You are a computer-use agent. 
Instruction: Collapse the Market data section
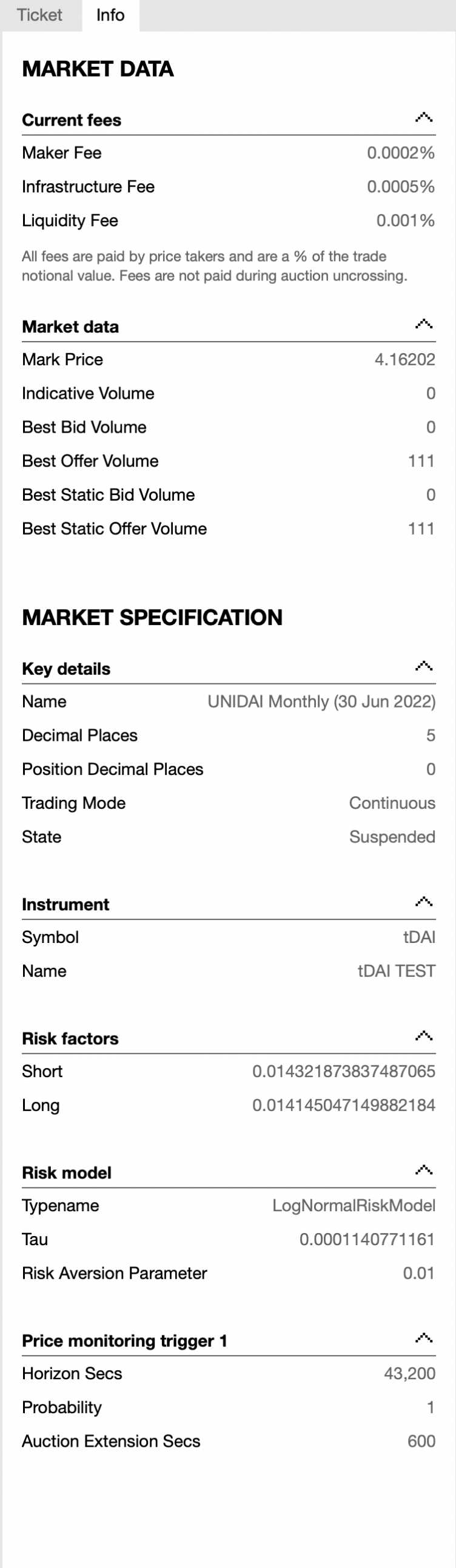[x=424, y=325]
